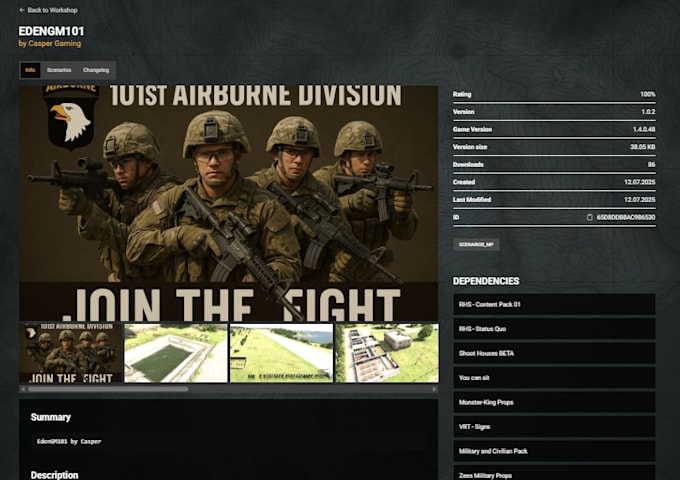Select the shoot house aerial thumbnail

pos(387,353)
